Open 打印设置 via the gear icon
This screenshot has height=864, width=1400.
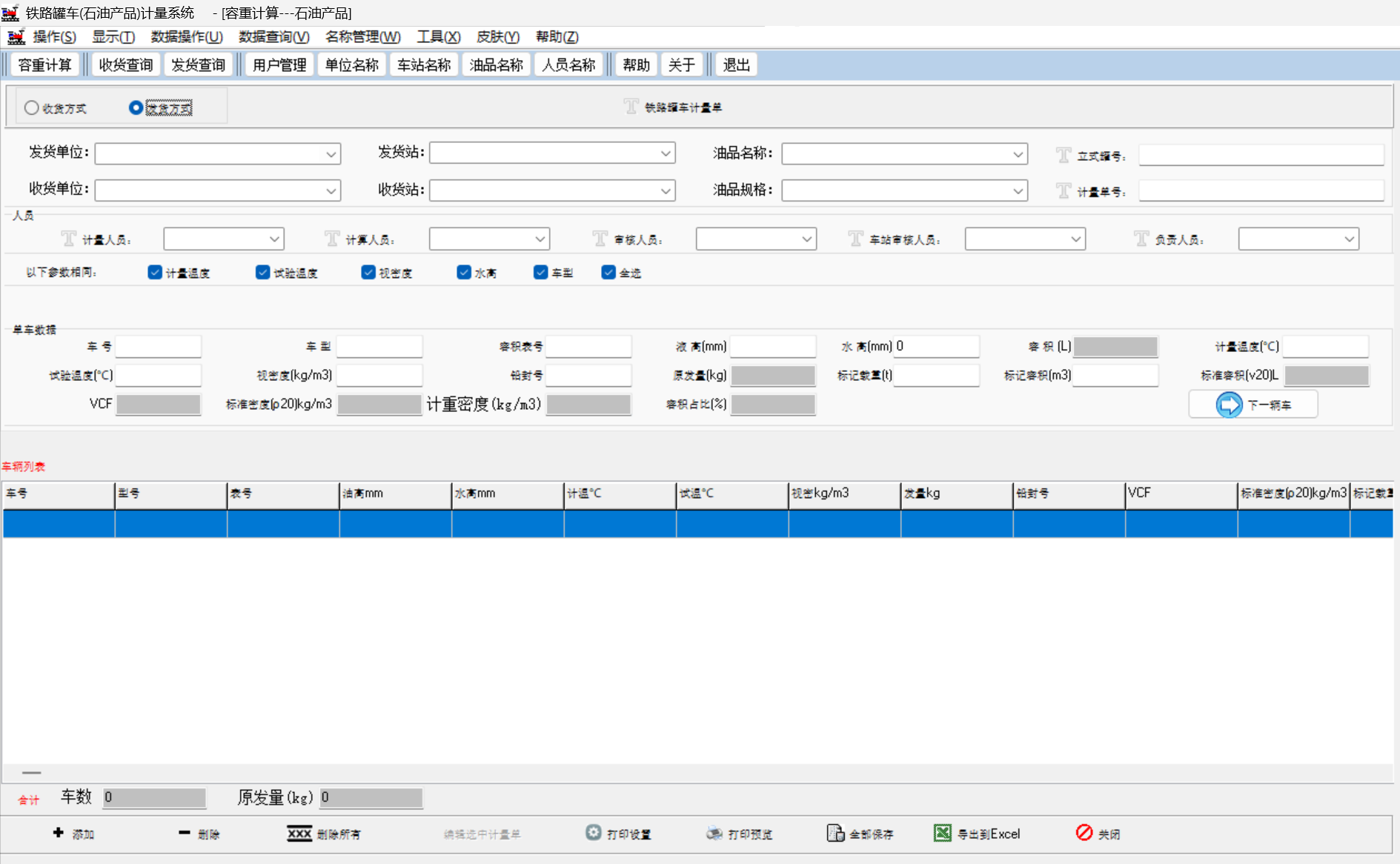(x=593, y=833)
